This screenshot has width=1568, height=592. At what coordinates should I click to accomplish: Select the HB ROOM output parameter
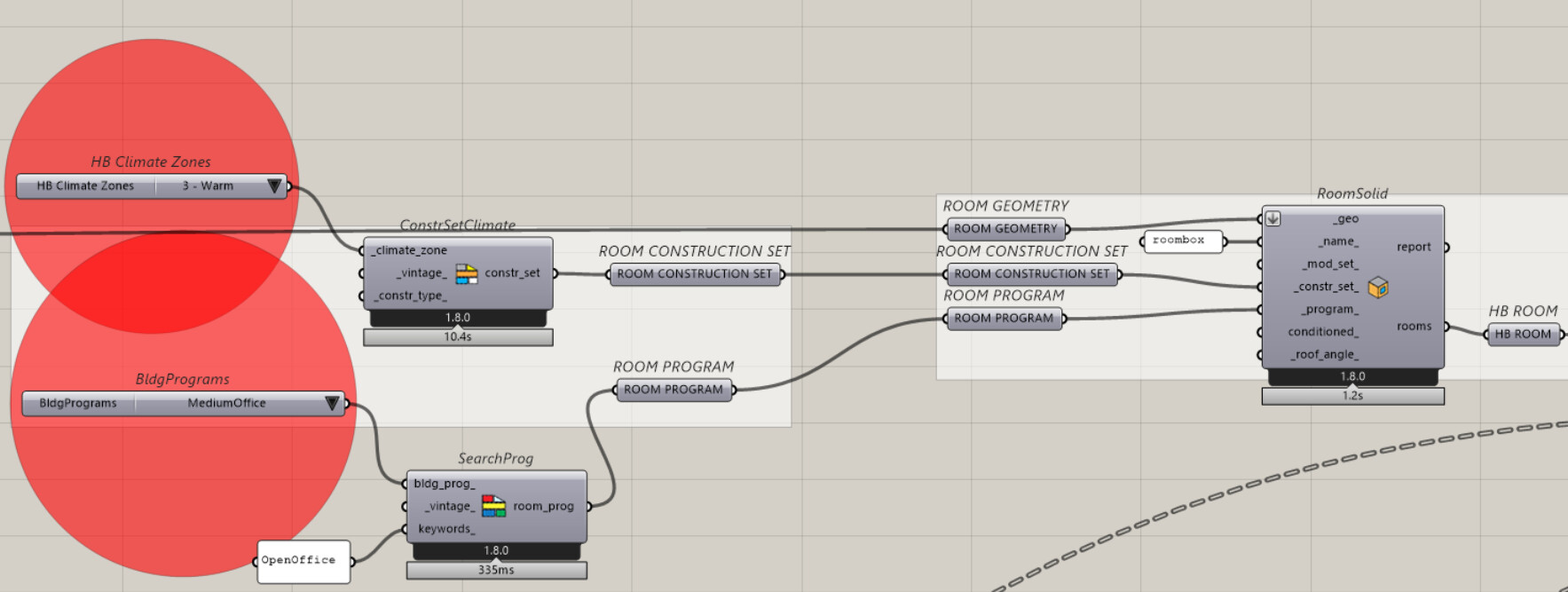(1523, 335)
